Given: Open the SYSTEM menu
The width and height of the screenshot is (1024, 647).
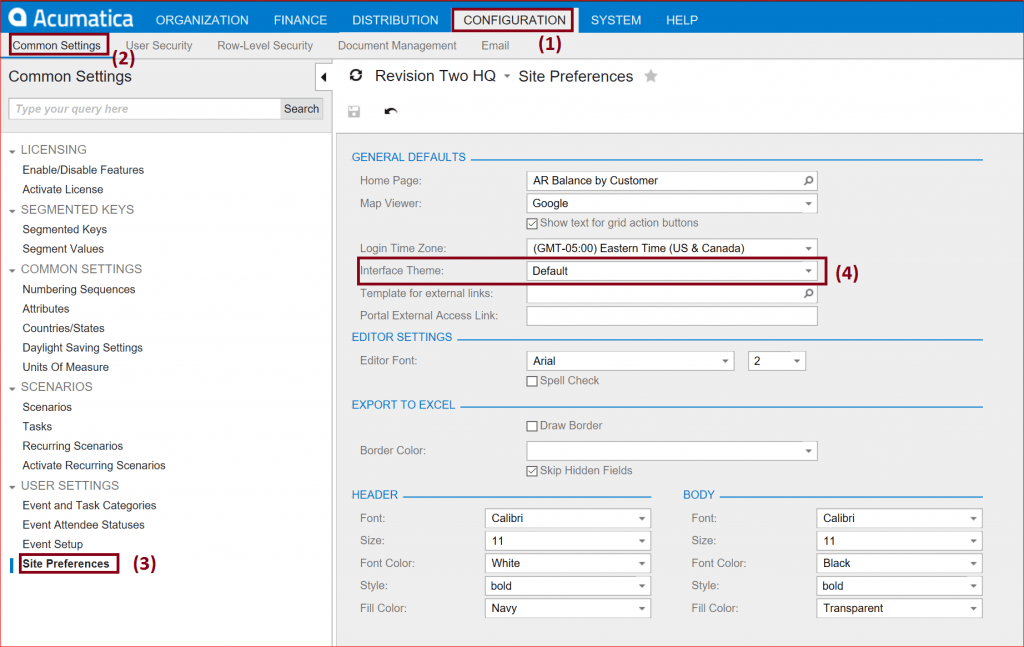Looking at the screenshot, I should 616,20.
